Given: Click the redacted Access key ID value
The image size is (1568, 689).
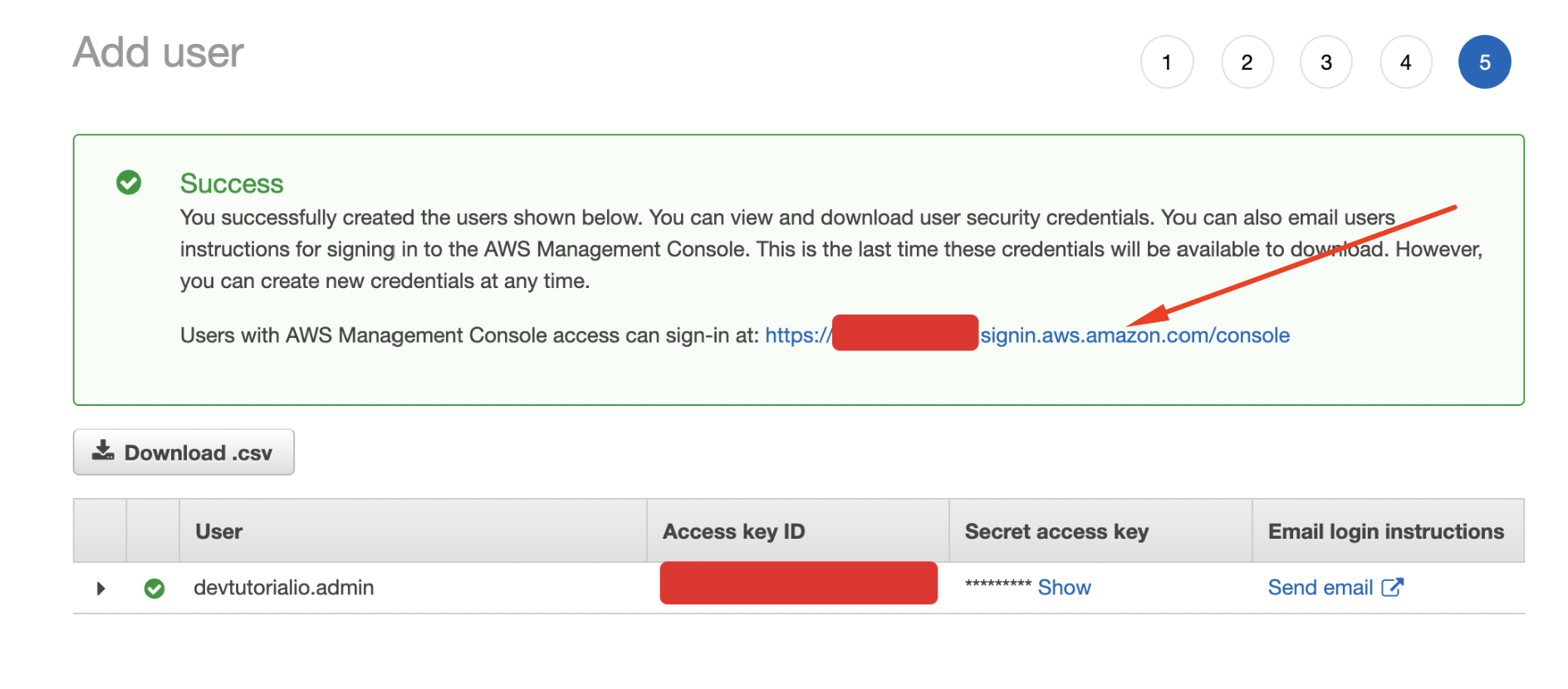Looking at the screenshot, I should [x=799, y=583].
